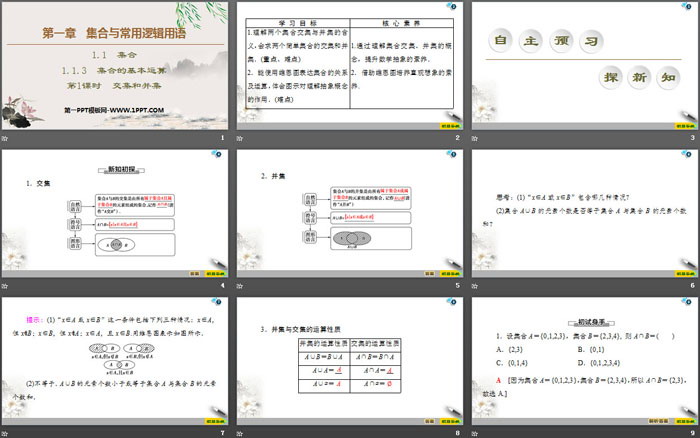The width and height of the screenshot is (700, 438).
Task: Click the animation star icon under slide 5
Action: tap(240, 286)
